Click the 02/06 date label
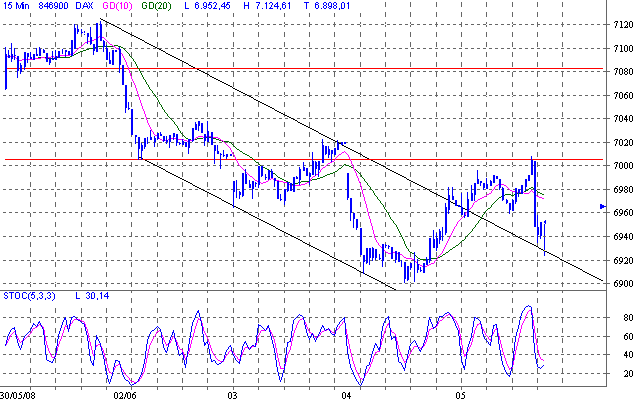 (124, 395)
